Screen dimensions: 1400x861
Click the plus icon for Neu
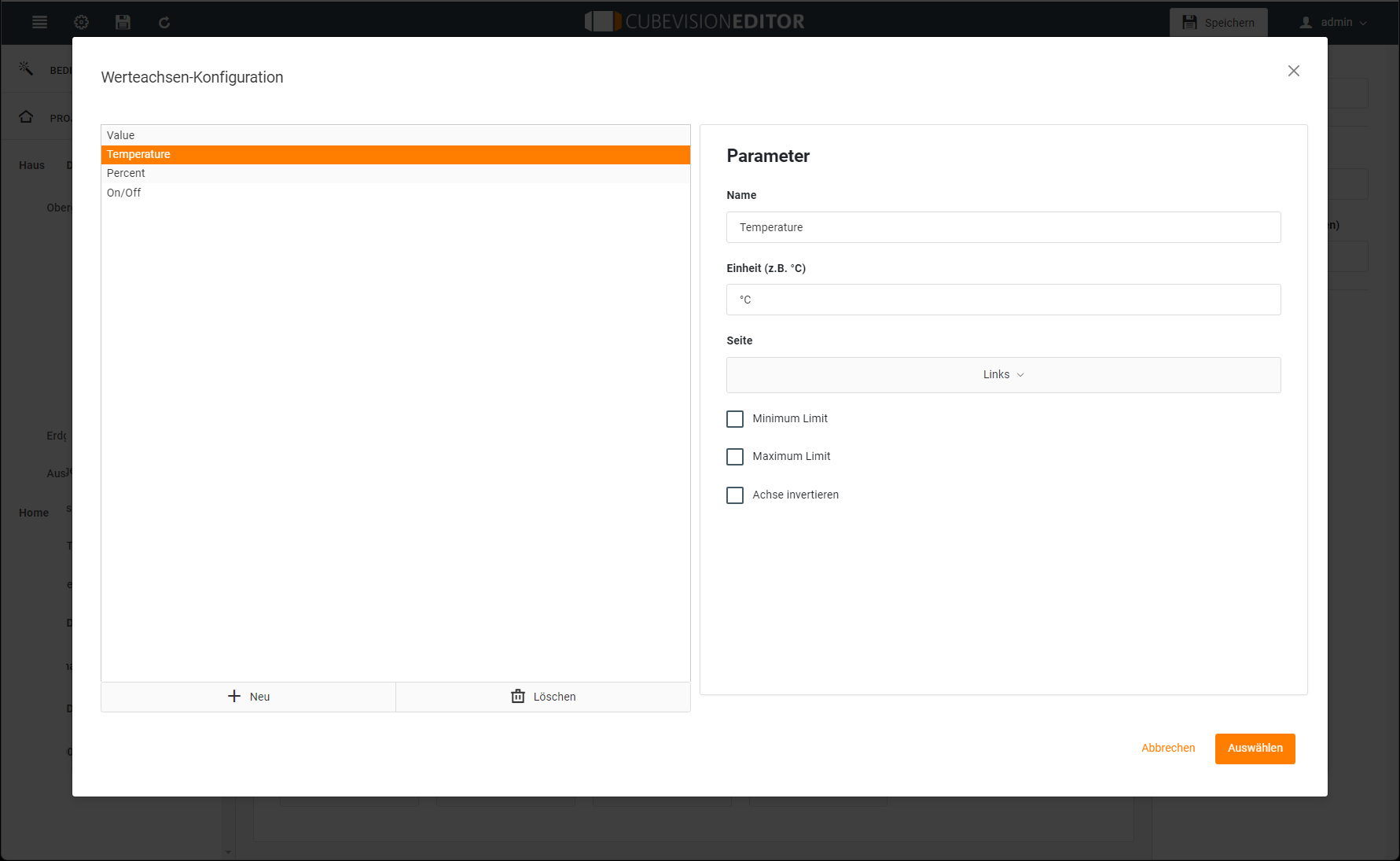[x=234, y=697]
